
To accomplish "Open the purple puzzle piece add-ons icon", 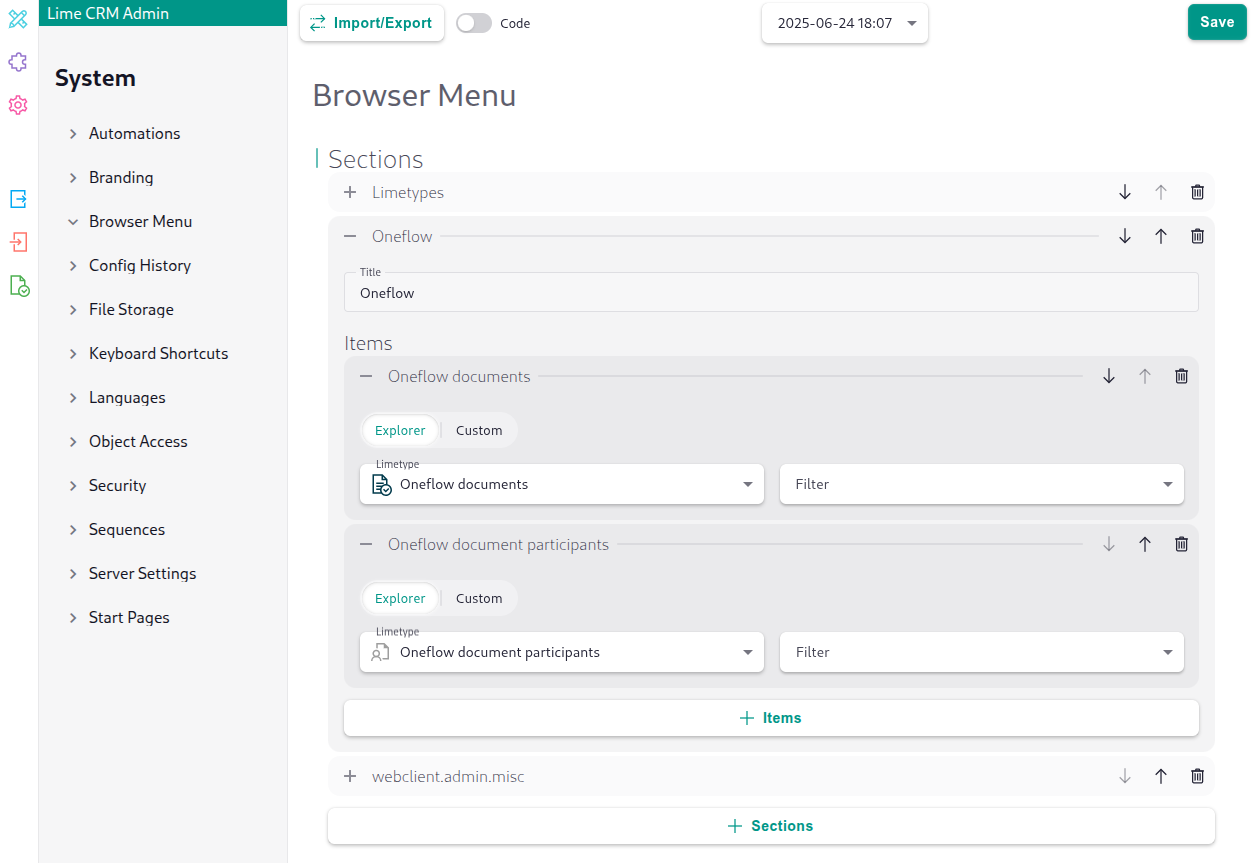I will [18, 62].
